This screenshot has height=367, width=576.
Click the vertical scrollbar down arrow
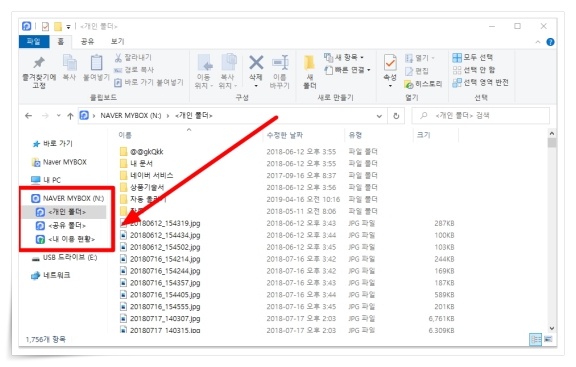(x=552, y=328)
